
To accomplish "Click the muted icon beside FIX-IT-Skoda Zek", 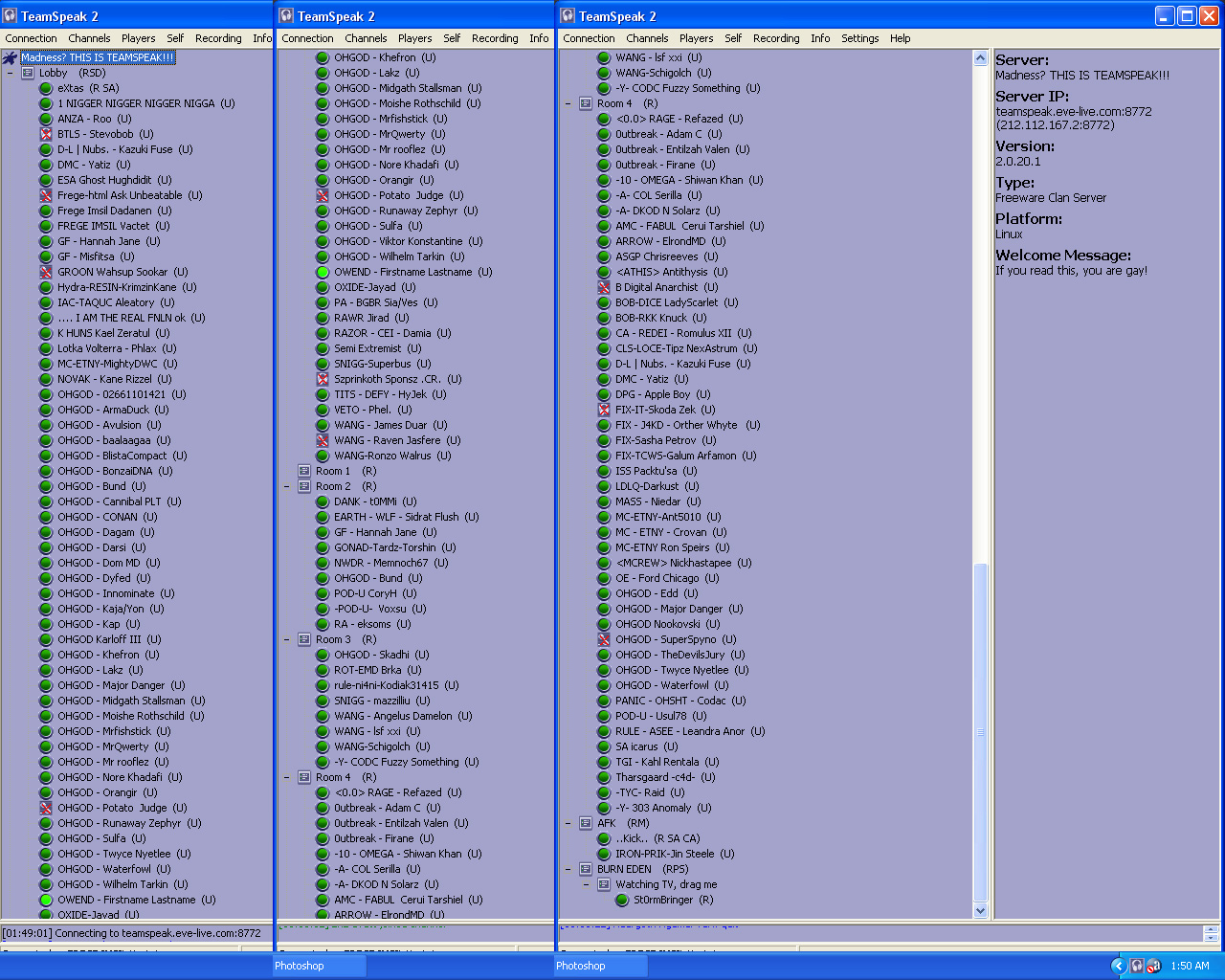I will tap(604, 410).
